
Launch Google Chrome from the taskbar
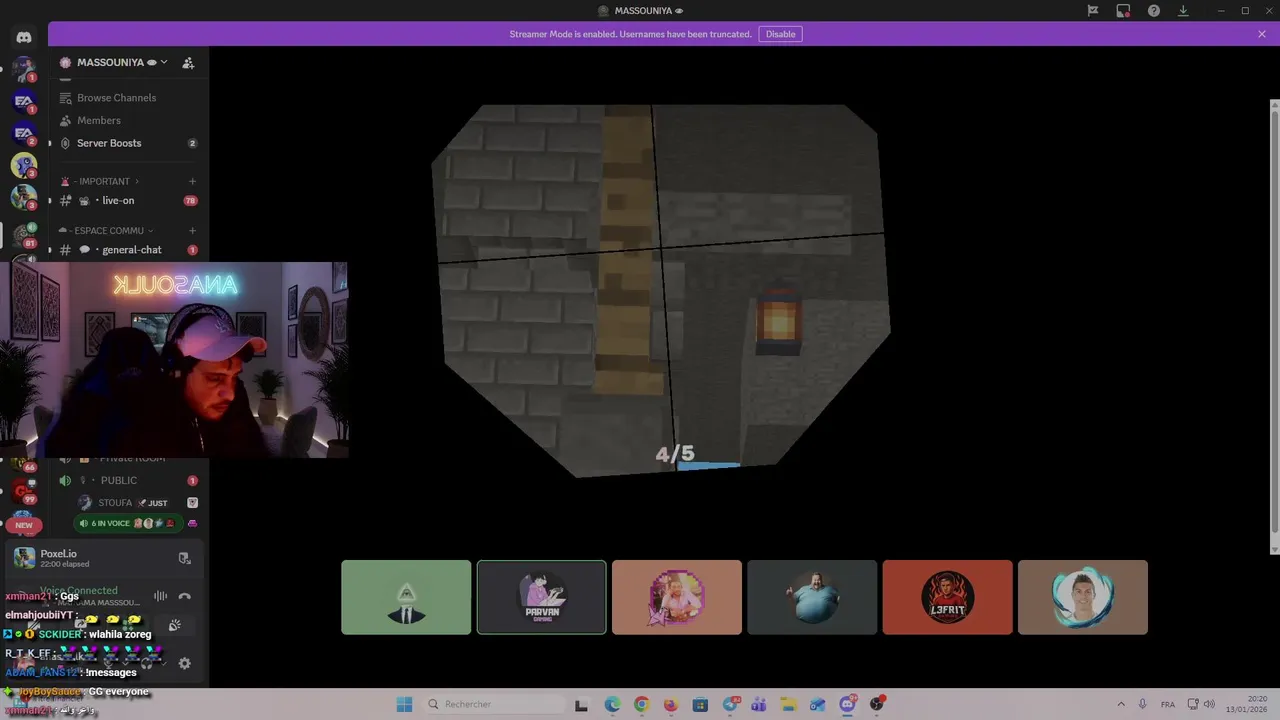[x=641, y=704]
